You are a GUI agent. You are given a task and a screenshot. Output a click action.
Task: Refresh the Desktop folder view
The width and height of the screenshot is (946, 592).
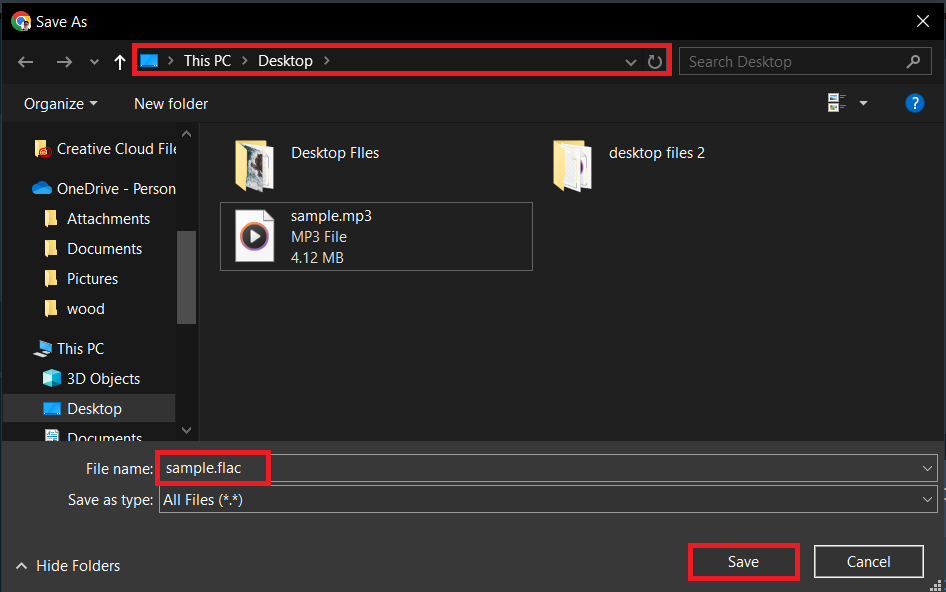pyautogui.click(x=656, y=61)
